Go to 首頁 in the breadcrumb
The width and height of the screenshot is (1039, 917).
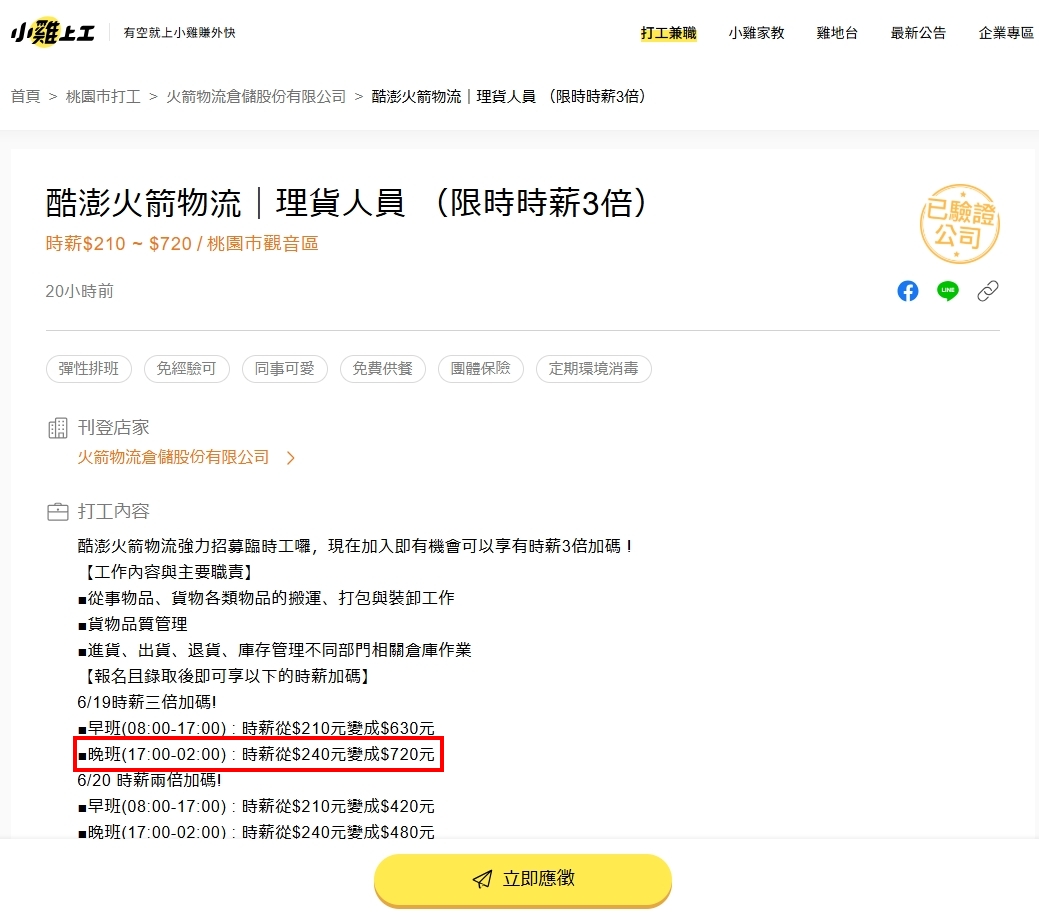point(25,97)
